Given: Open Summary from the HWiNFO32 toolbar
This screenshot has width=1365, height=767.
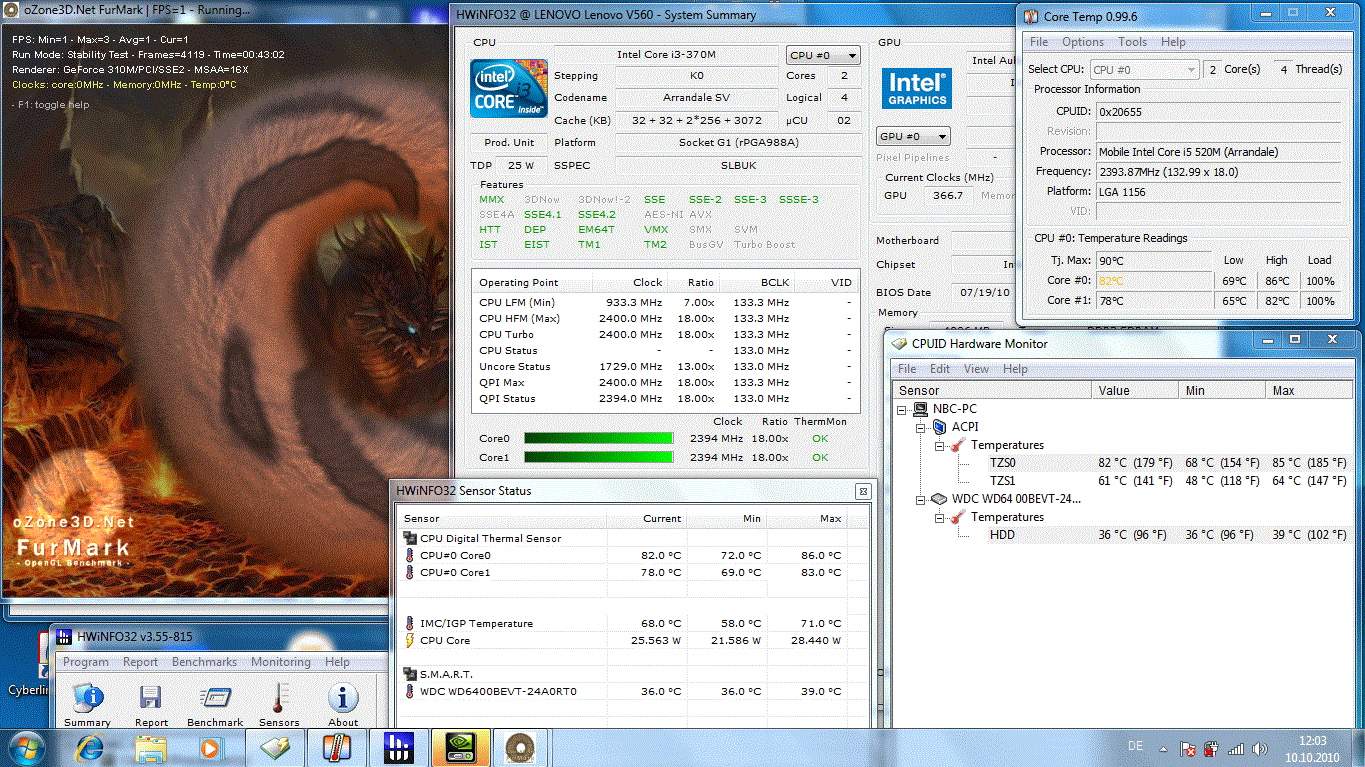Looking at the screenshot, I should [88, 704].
